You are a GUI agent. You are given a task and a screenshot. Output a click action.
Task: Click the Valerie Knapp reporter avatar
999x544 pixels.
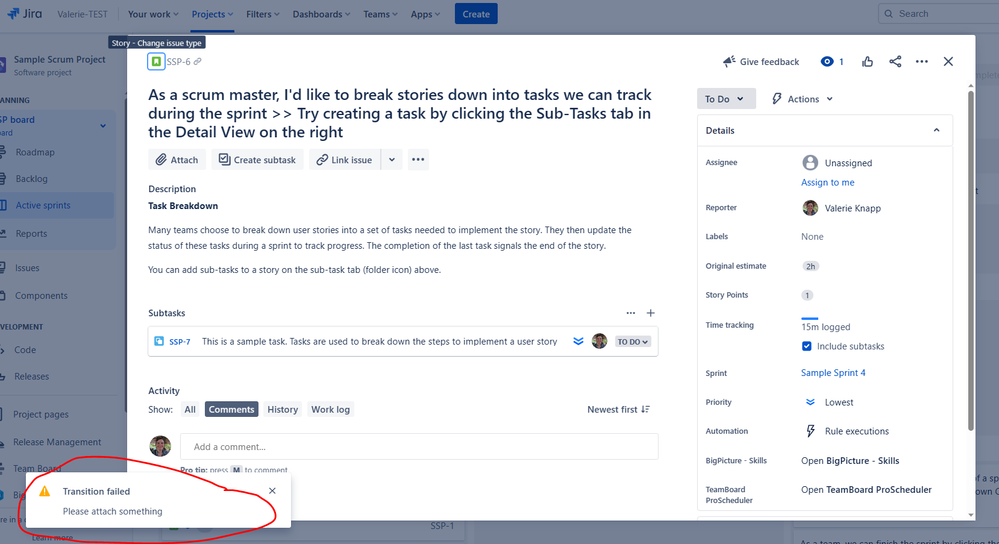pyautogui.click(x=810, y=208)
